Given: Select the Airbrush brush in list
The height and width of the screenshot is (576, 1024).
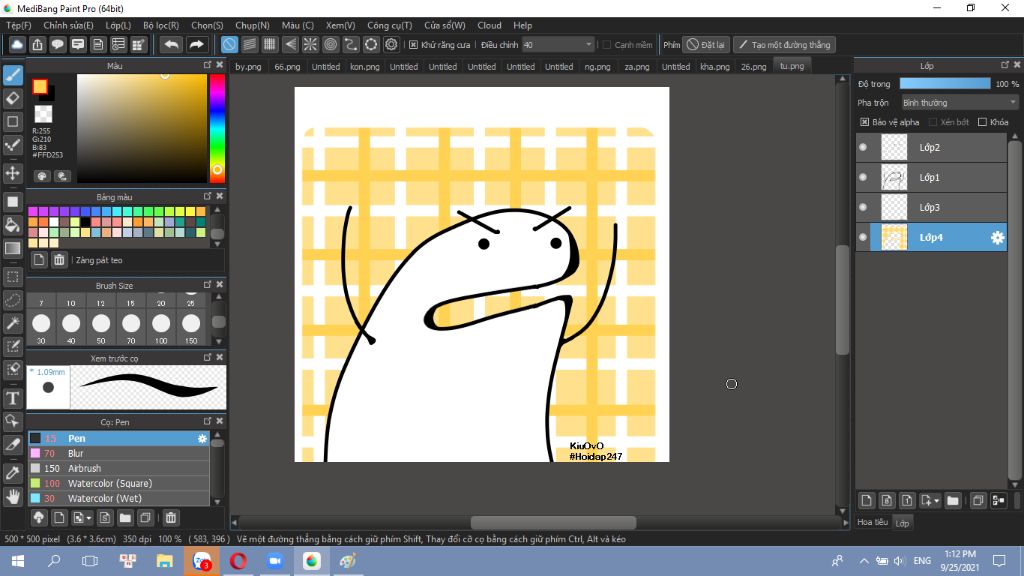Looking at the screenshot, I should point(84,468).
